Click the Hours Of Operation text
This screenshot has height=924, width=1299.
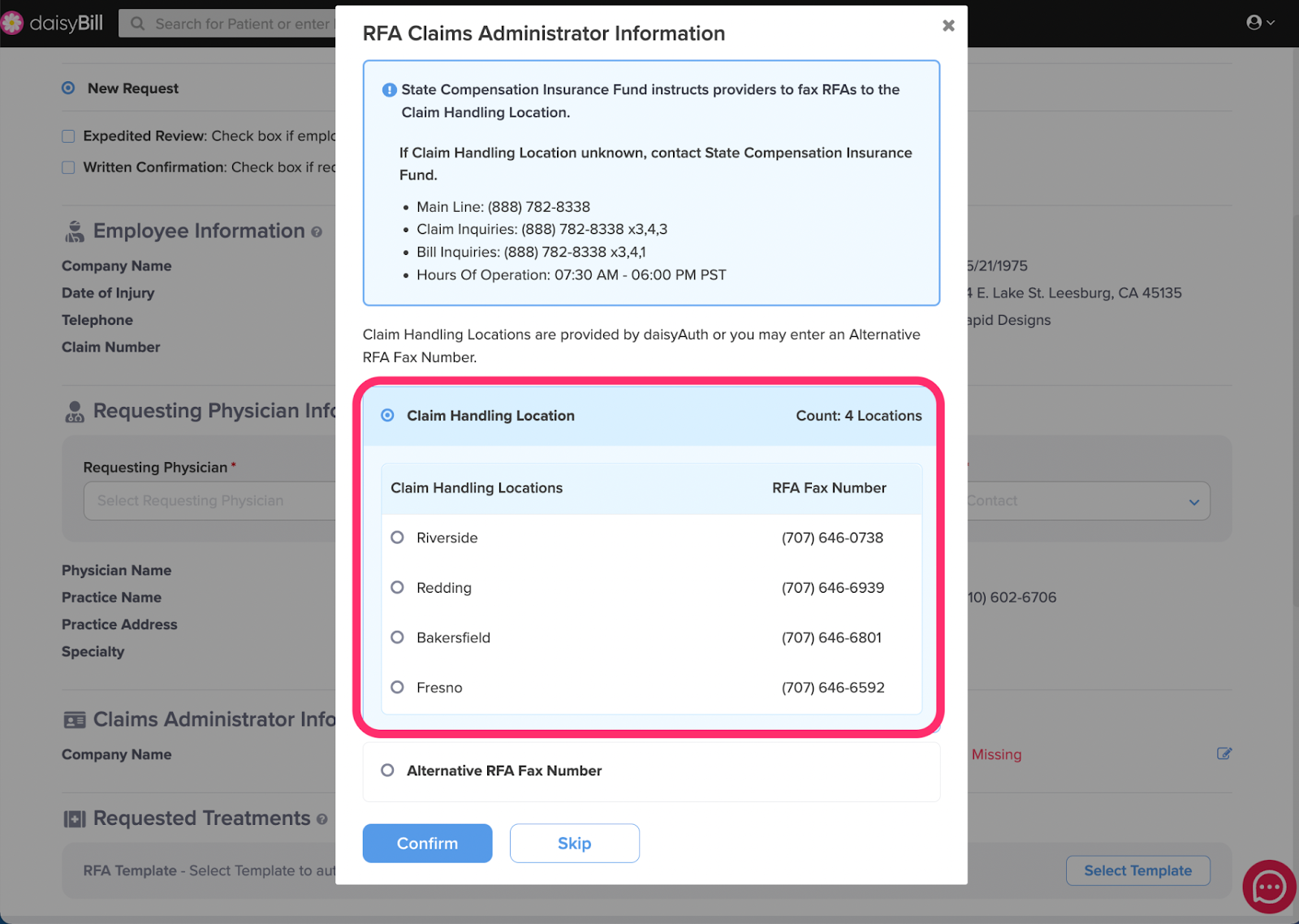(x=571, y=275)
